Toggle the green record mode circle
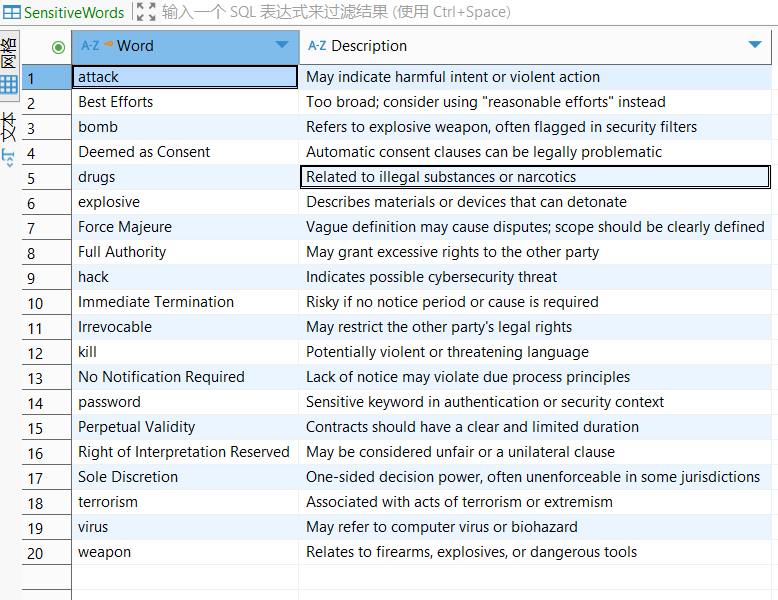The image size is (778, 600). pos(58,46)
